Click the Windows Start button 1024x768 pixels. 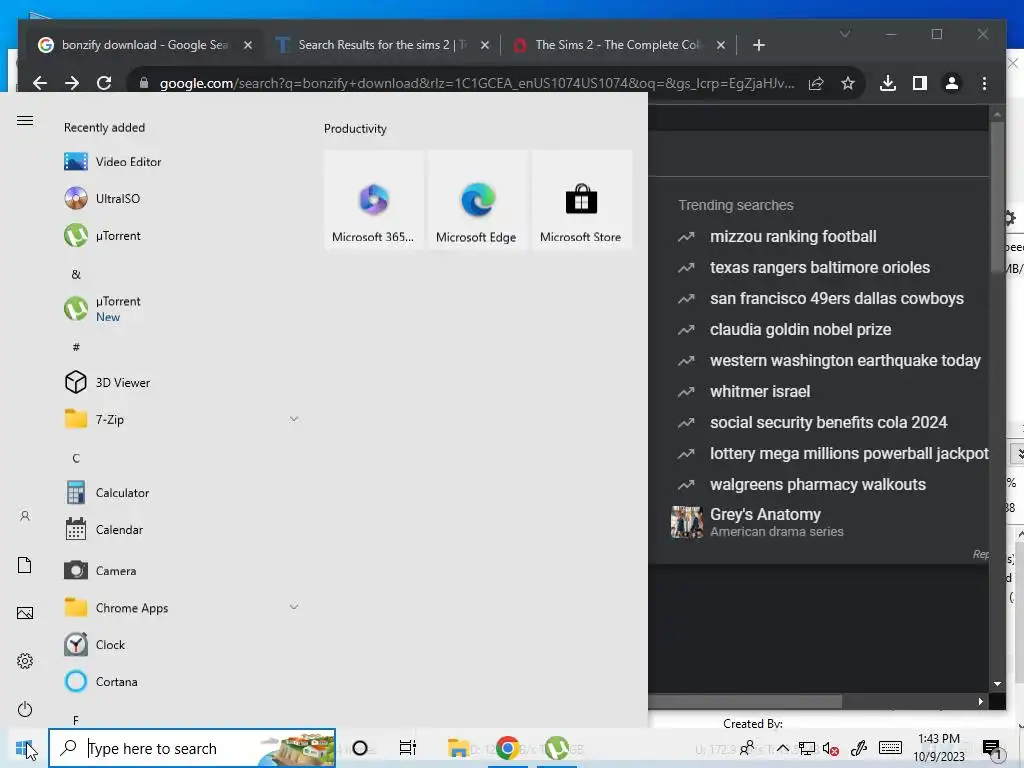pyautogui.click(x=24, y=748)
